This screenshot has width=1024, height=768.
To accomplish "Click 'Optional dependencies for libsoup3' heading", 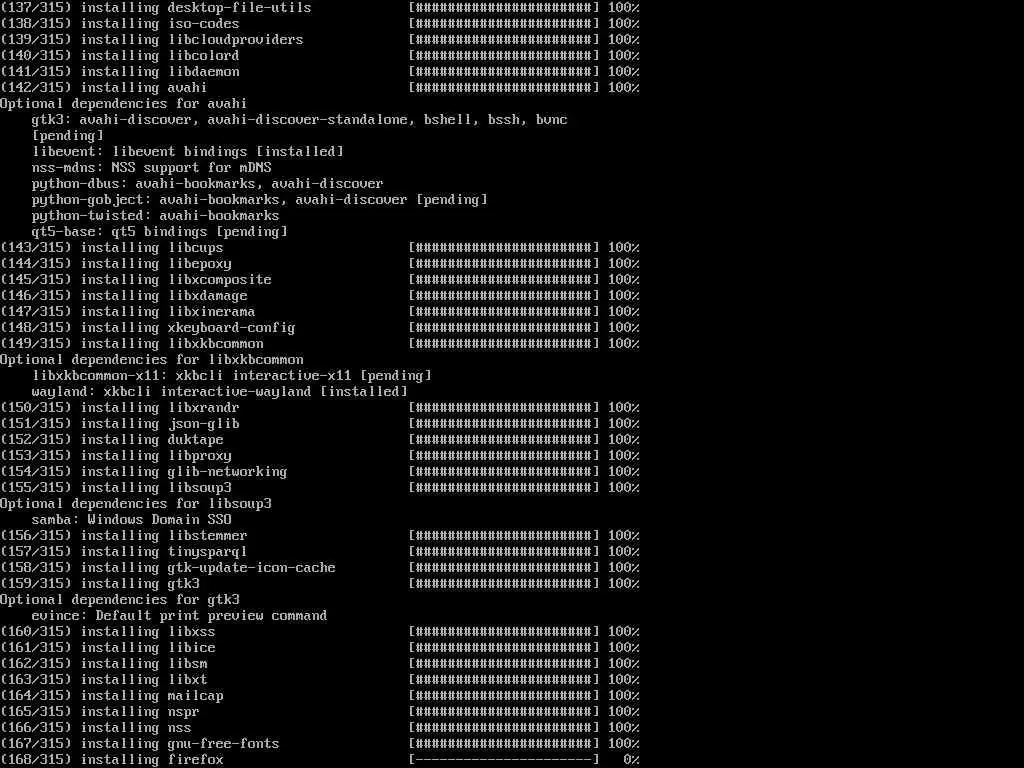I will 136,504.
